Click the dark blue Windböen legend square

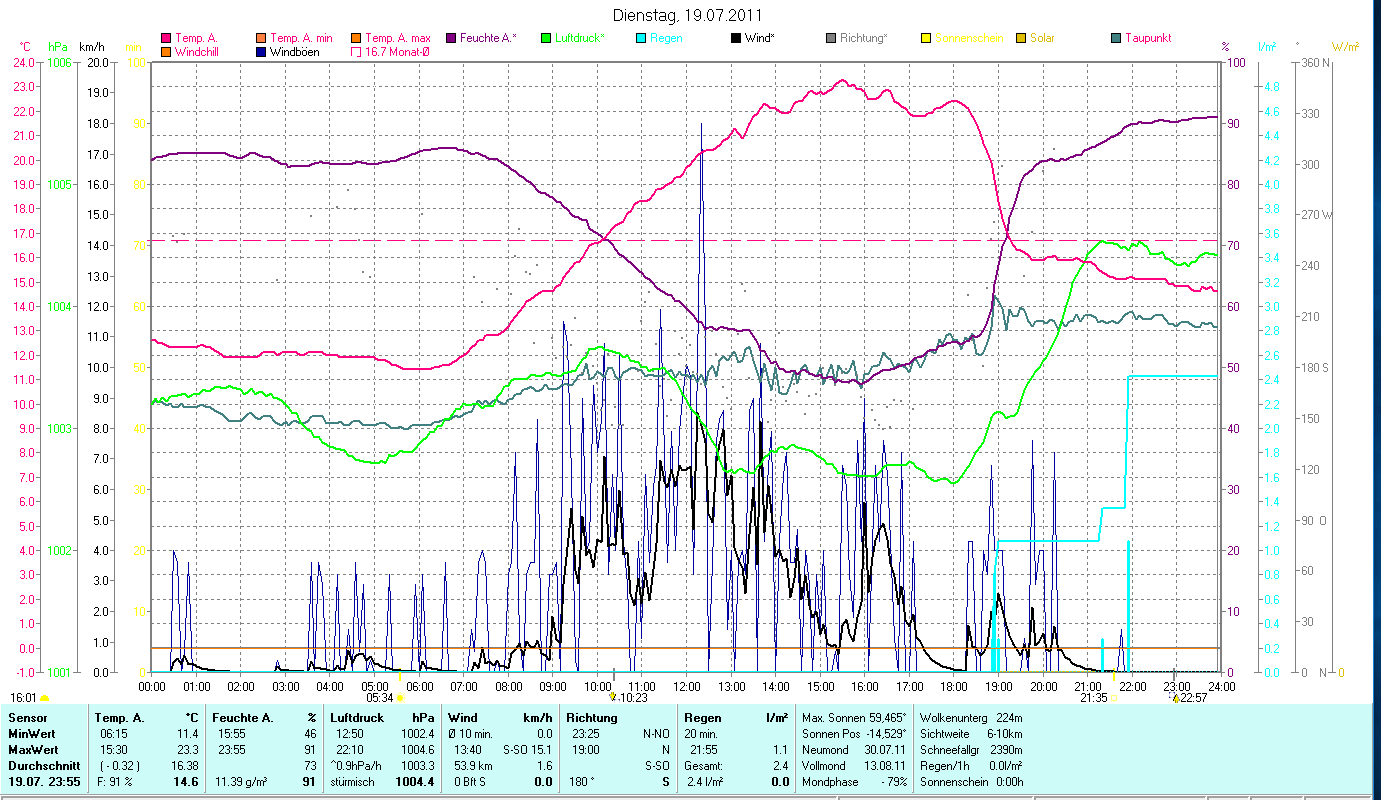(x=262, y=52)
